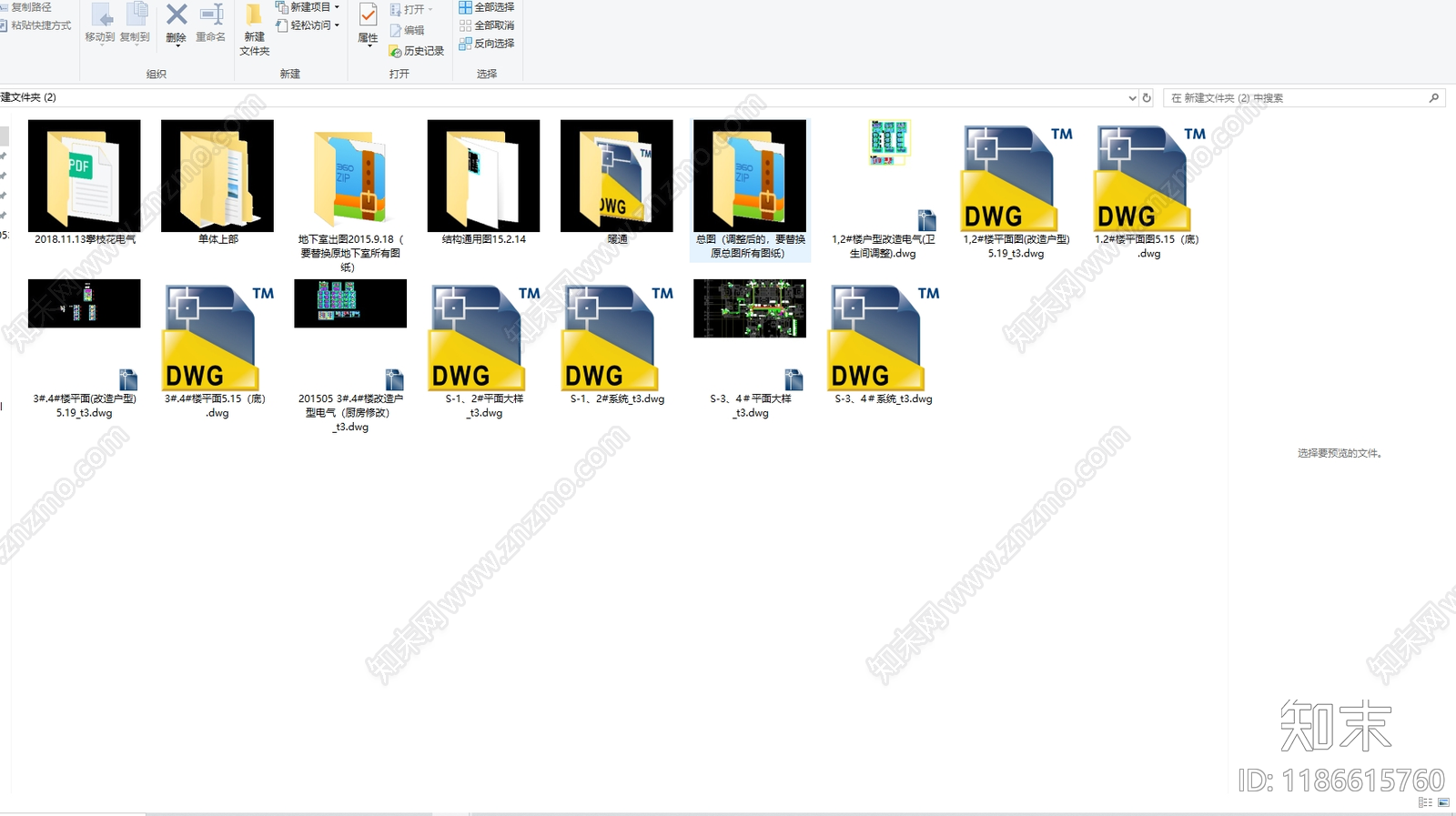1456x816 pixels.
Task: Click the 删除 (Delete) ribbon icon
Action: click(177, 24)
